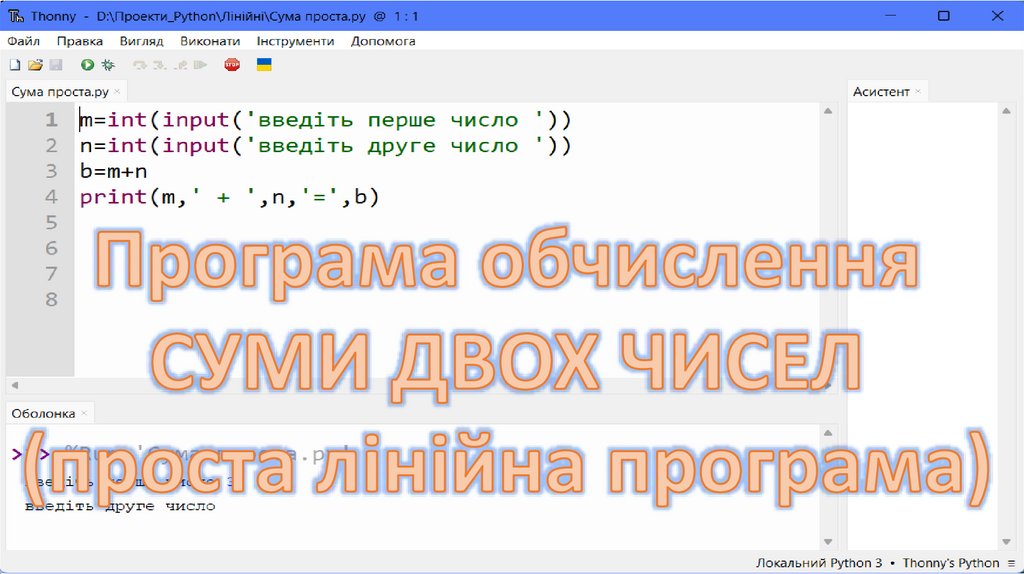Open the Вигляд menu
Viewport: 1024px width, 574px height.
click(x=141, y=41)
